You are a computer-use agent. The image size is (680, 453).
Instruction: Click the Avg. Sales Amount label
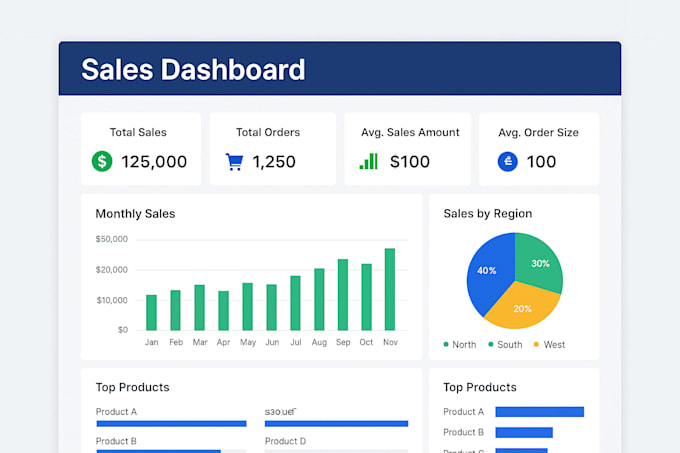click(x=410, y=132)
